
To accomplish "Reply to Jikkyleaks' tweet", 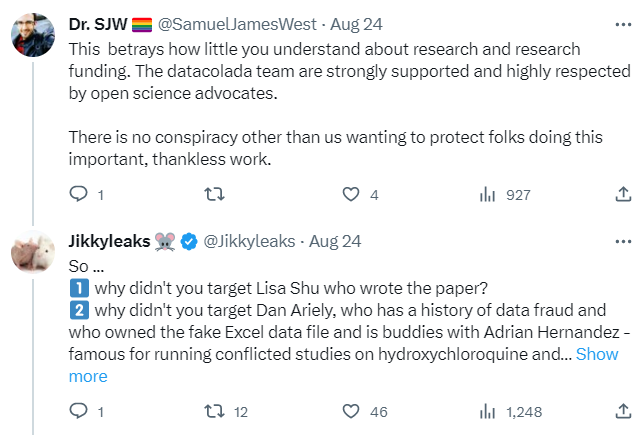I will tap(79, 410).
